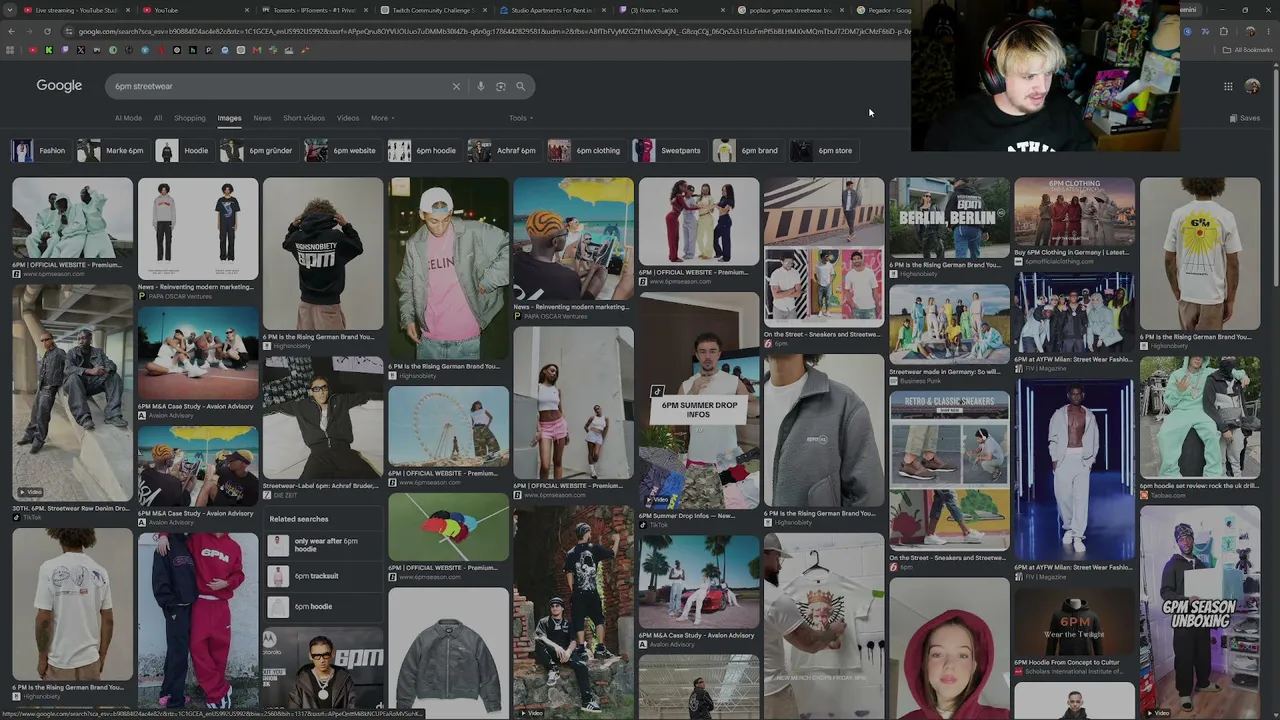Open the Chrome profile avatar in toolbar
Viewport: 1280px width, 720px height.
[1250, 31]
